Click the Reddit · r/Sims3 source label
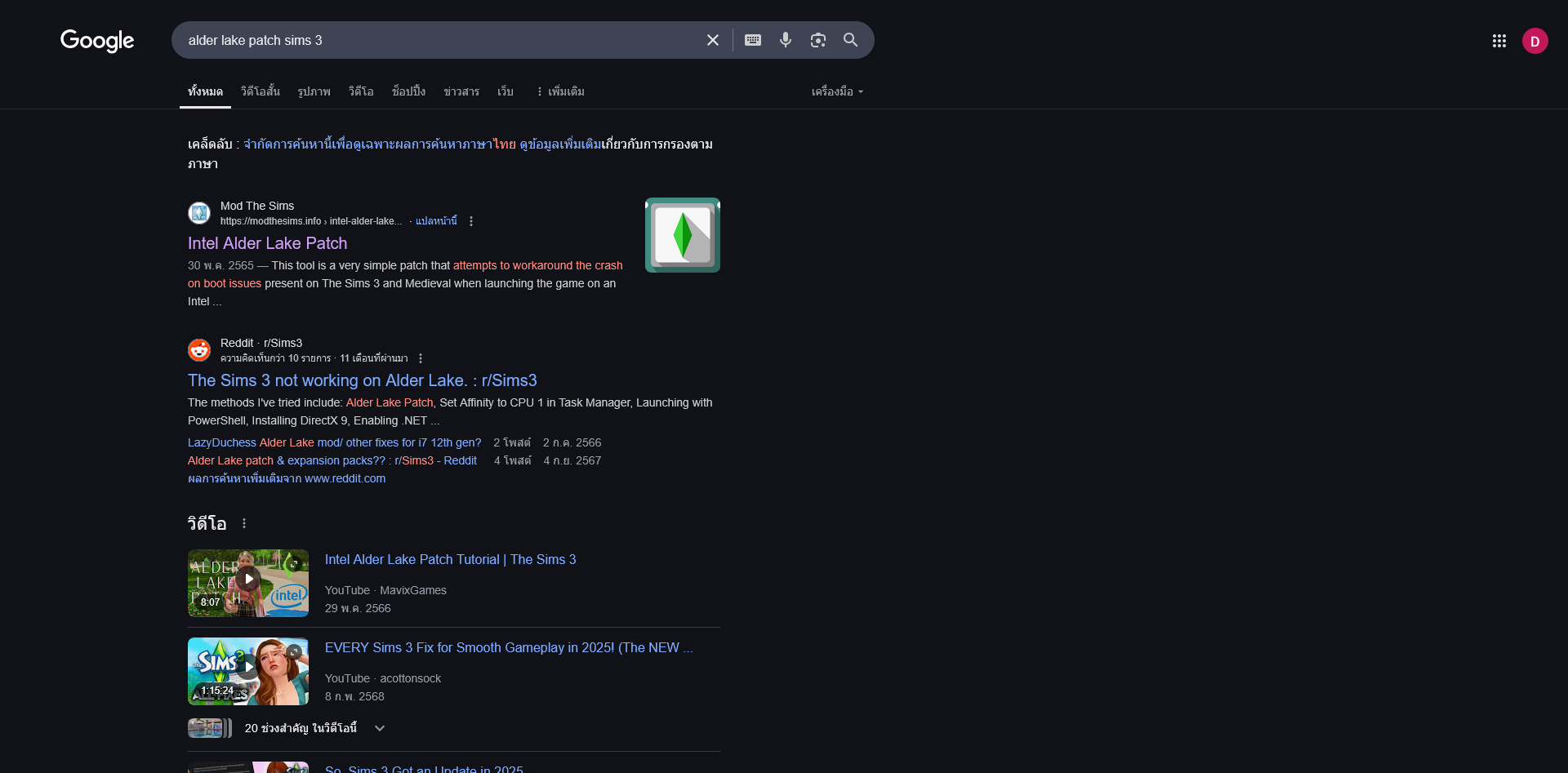 tap(261, 343)
